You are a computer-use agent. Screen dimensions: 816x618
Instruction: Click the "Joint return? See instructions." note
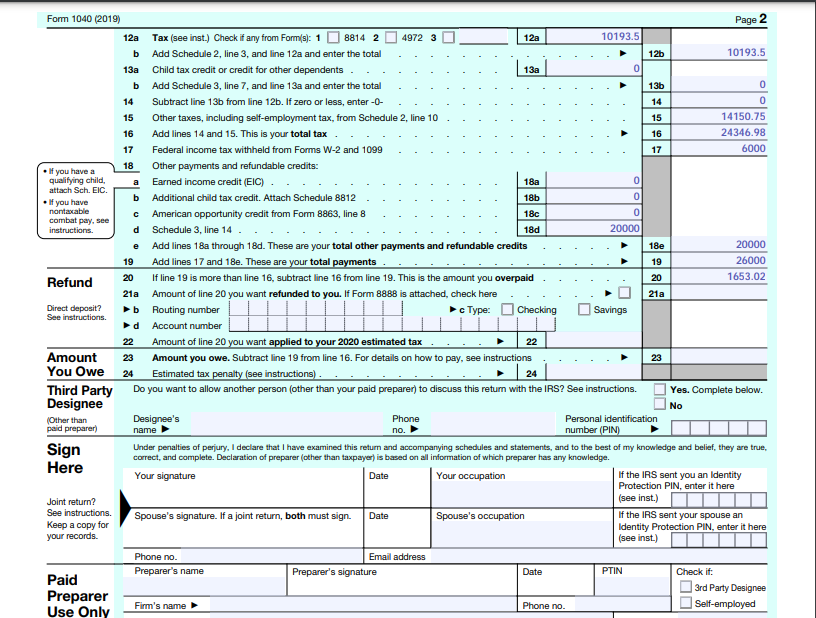(x=79, y=507)
